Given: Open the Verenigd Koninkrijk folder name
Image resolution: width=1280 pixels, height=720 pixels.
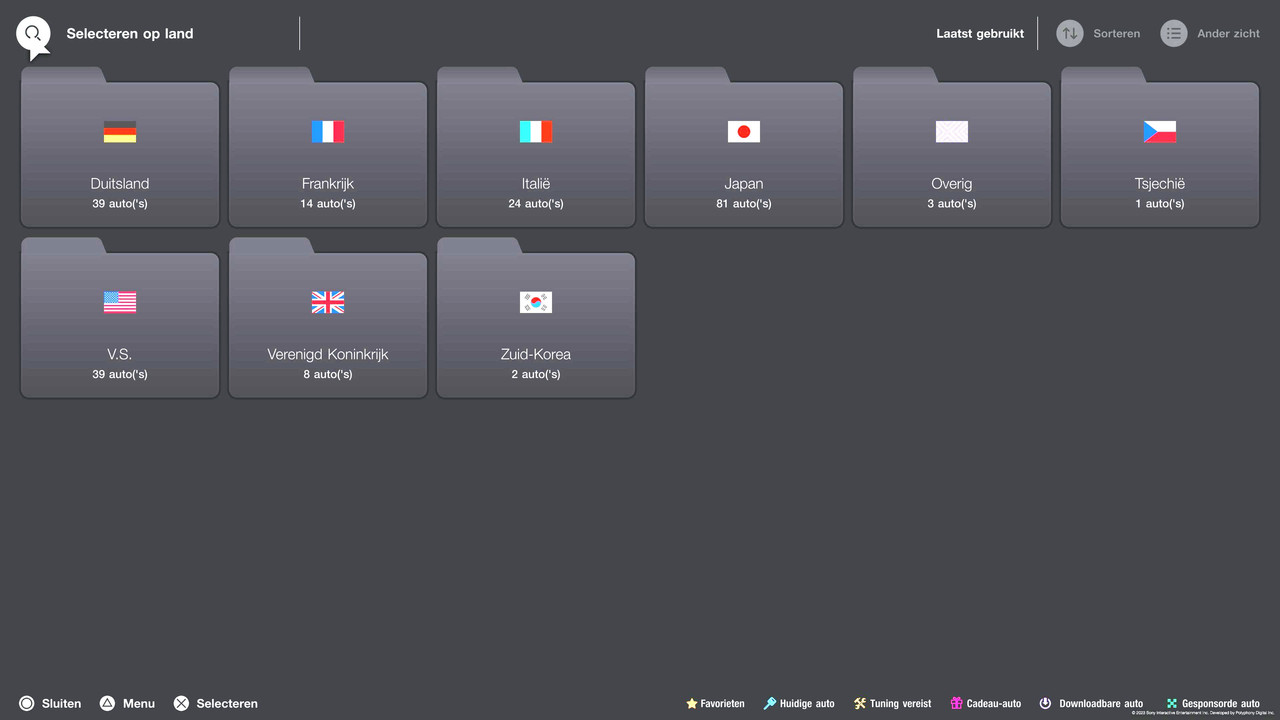Looking at the screenshot, I should tap(328, 354).
